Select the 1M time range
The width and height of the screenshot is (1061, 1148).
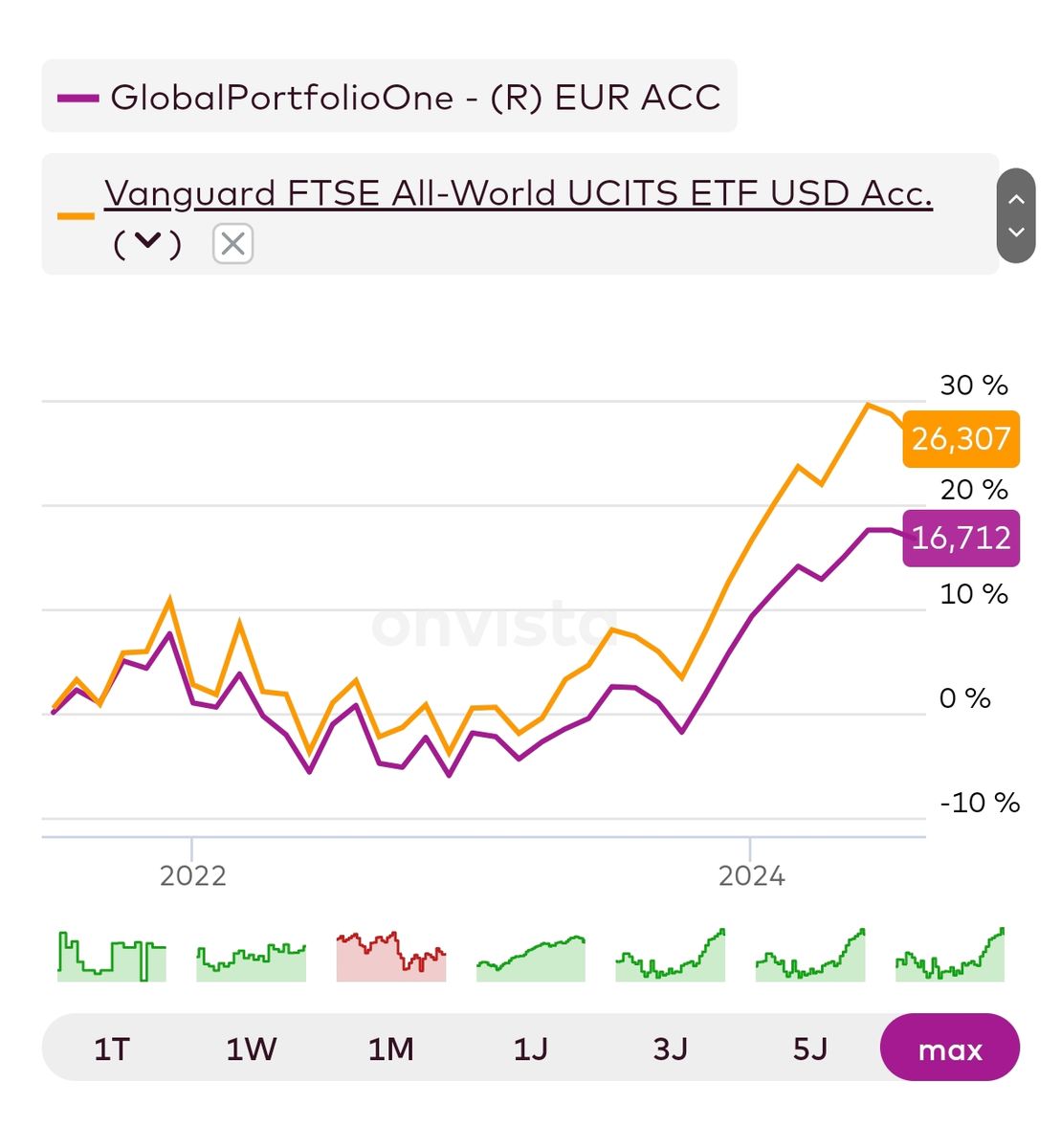(390, 1049)
